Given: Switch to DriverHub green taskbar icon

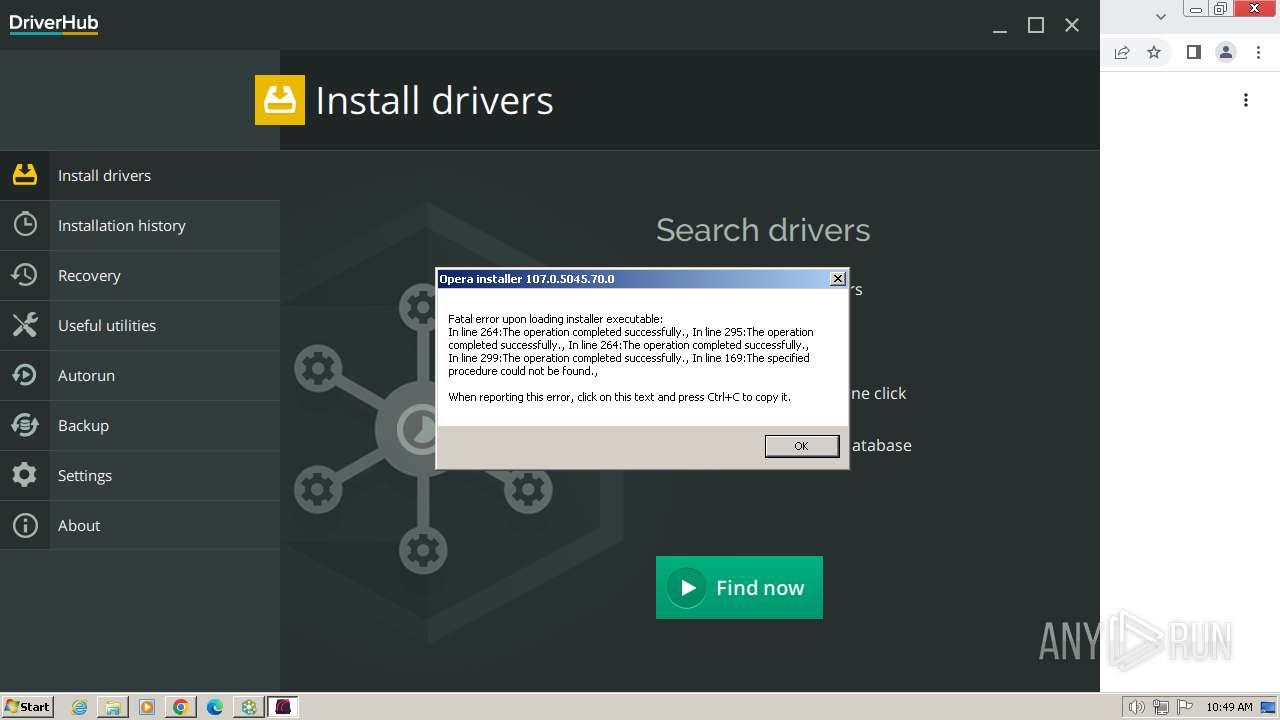Looking at the screenshot, I should pos(249,707).
